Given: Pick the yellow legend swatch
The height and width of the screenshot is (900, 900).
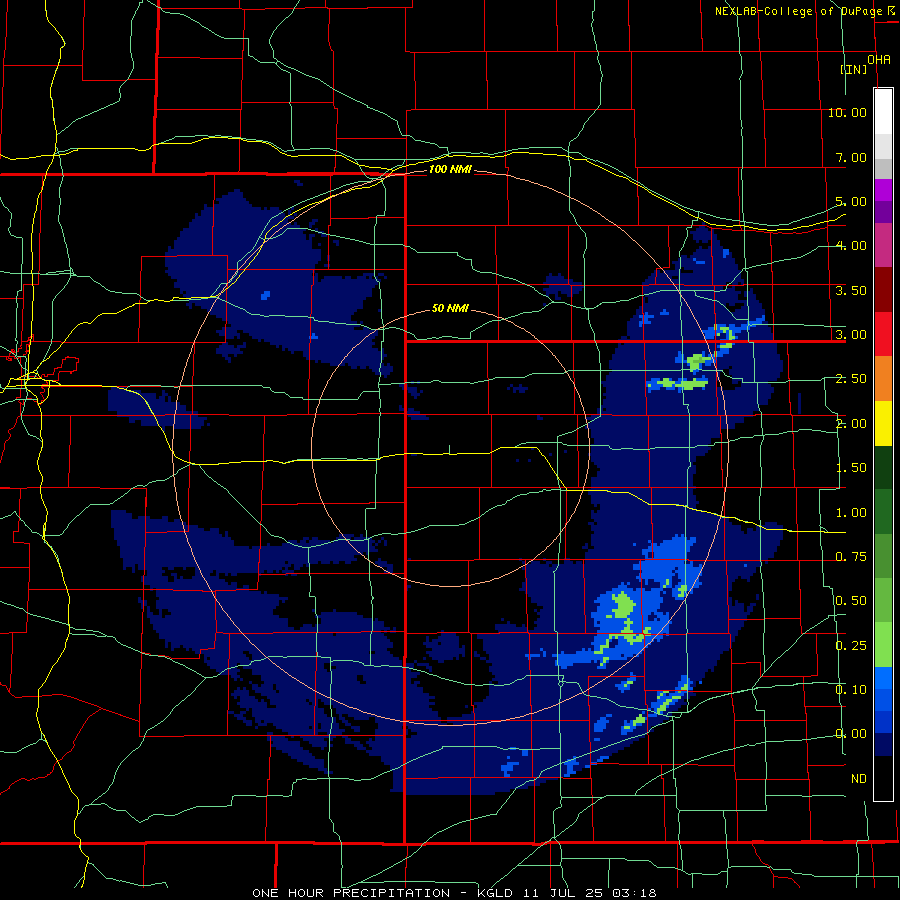Looking at the screenshot, I should click(883, 424).
